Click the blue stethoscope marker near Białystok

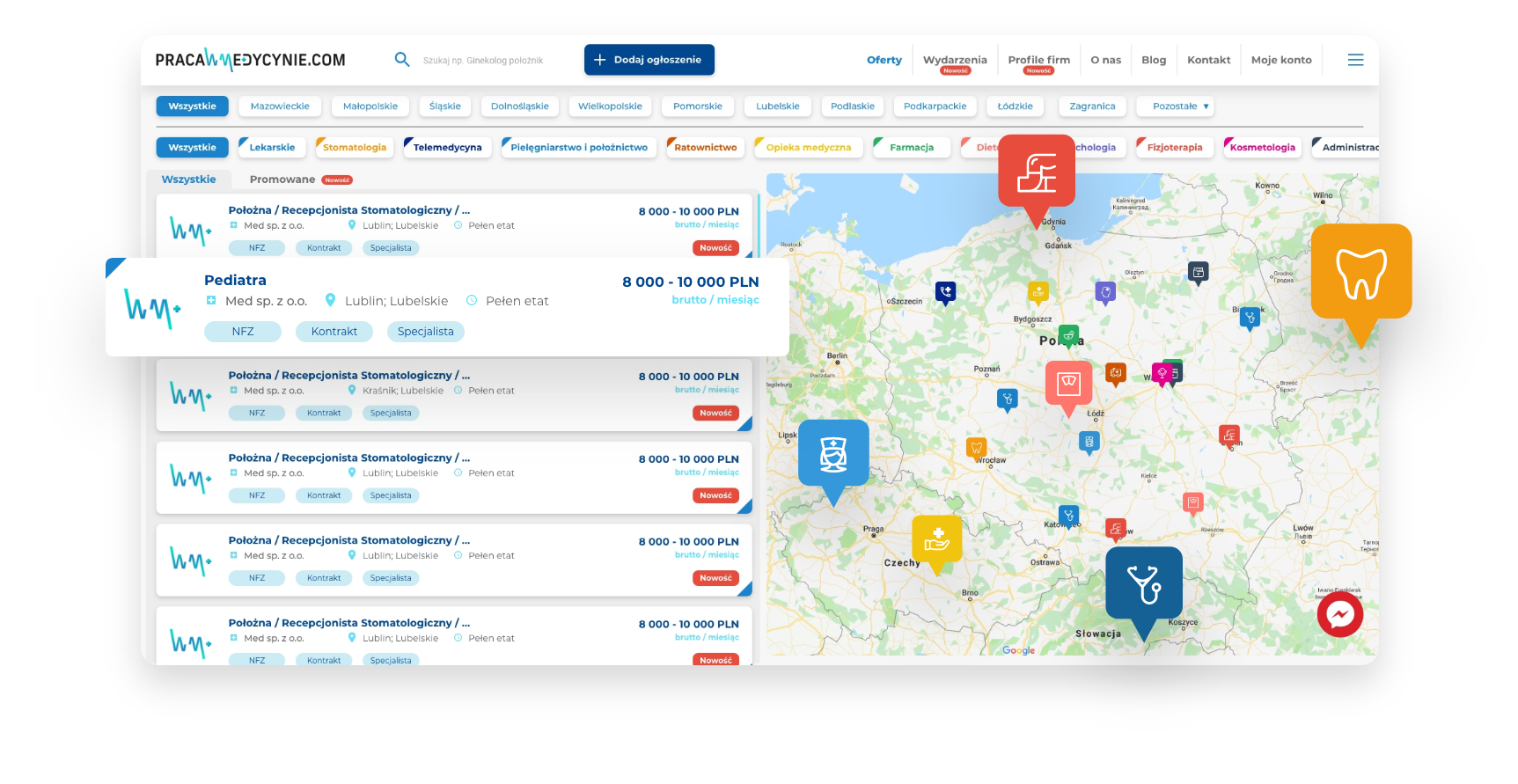(1250, 317)
